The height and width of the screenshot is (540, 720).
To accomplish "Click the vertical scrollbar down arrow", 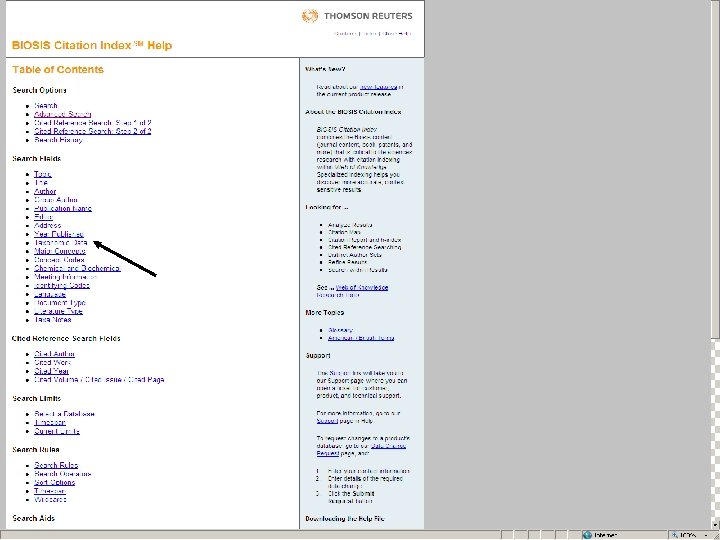I will tap(715, 525).
